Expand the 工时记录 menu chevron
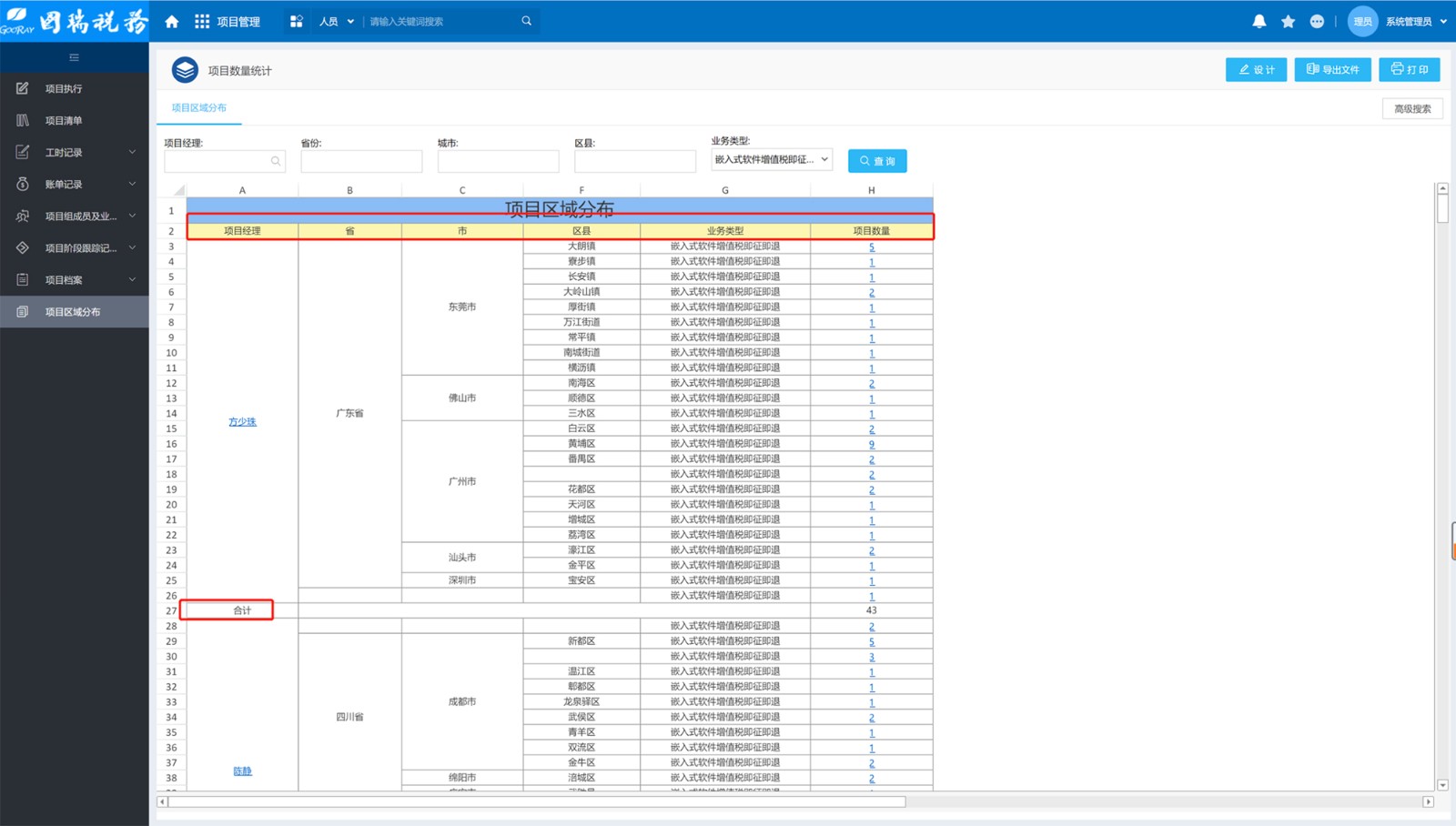The height and width of the screenshot is (826, 1456). [x=132, y=152]
